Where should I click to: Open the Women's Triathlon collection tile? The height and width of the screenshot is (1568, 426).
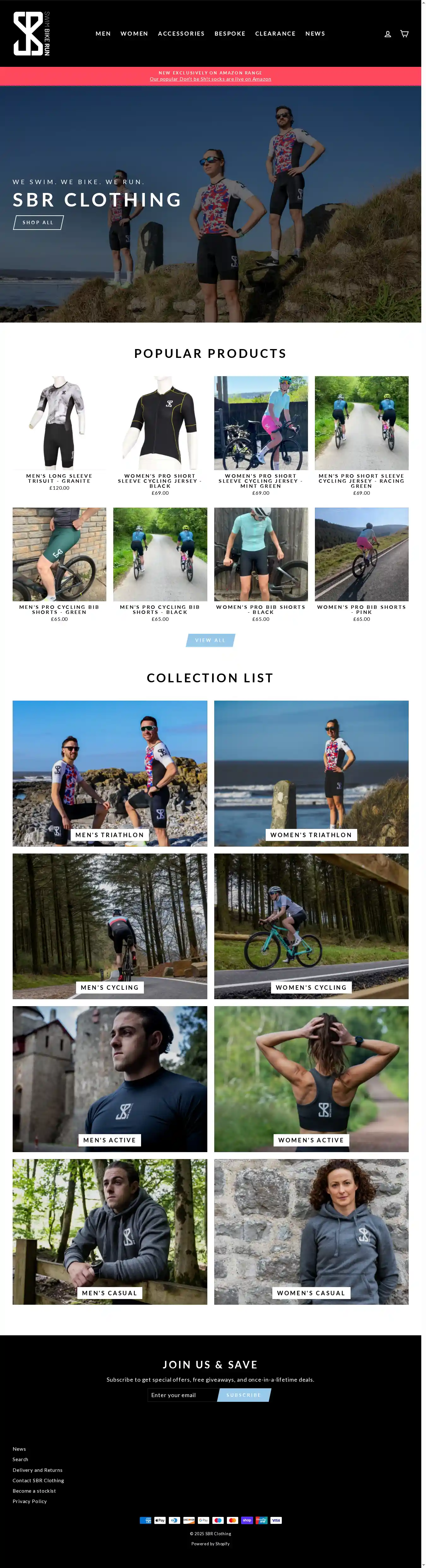(x=311, y=773)
